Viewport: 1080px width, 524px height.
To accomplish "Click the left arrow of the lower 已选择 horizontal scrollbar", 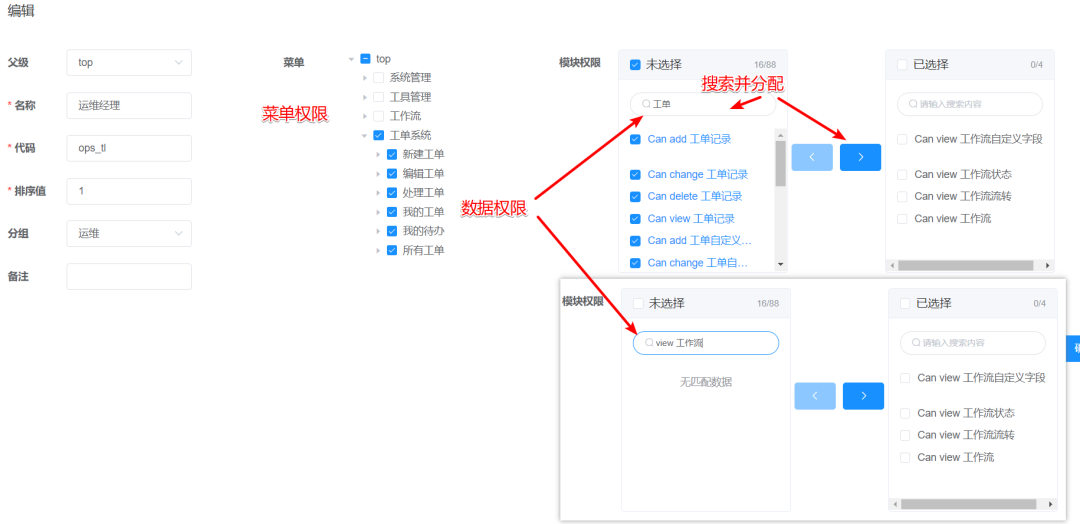I will (x=895, y=504).
